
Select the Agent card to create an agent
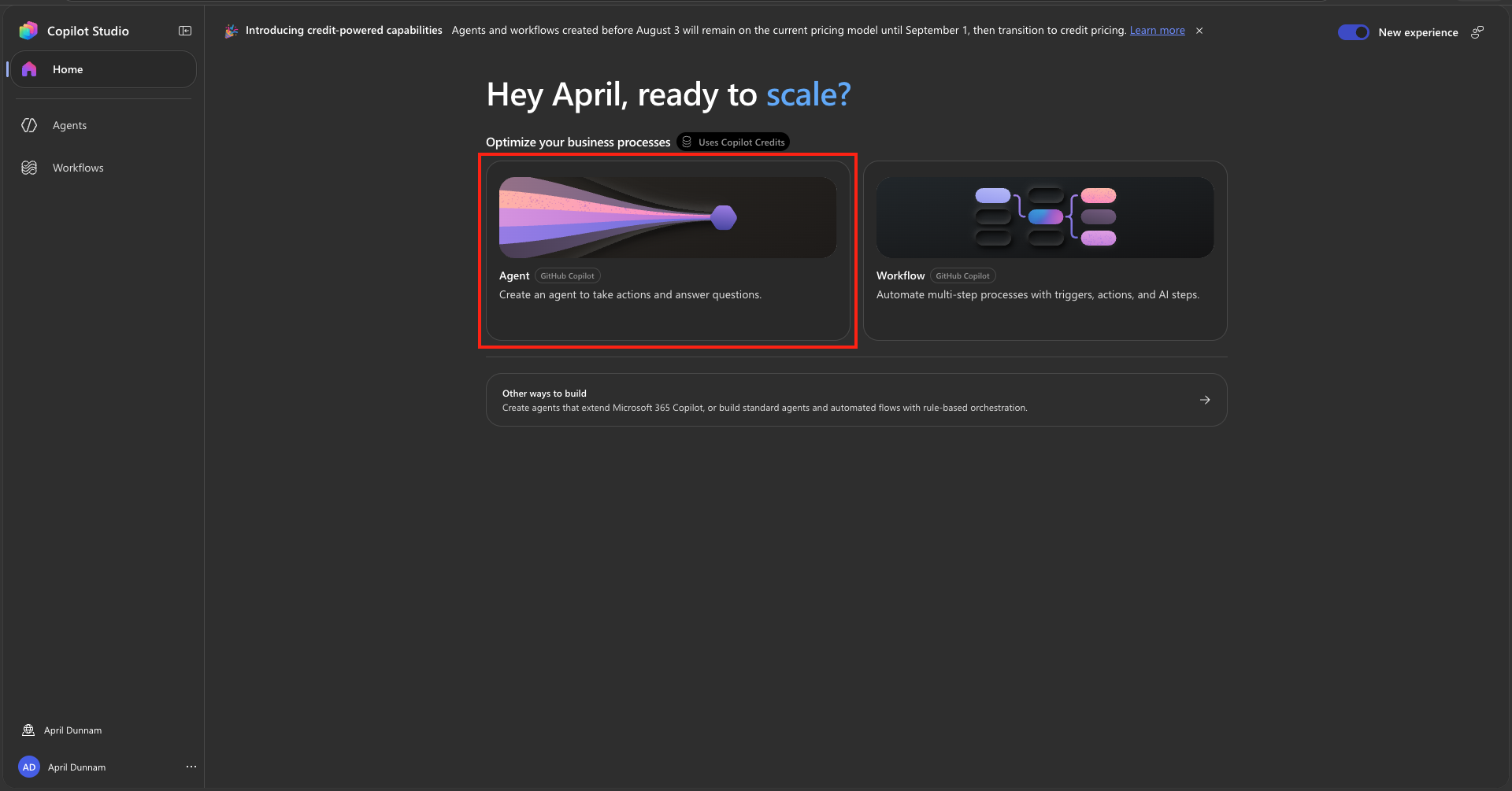click(668, 250)
